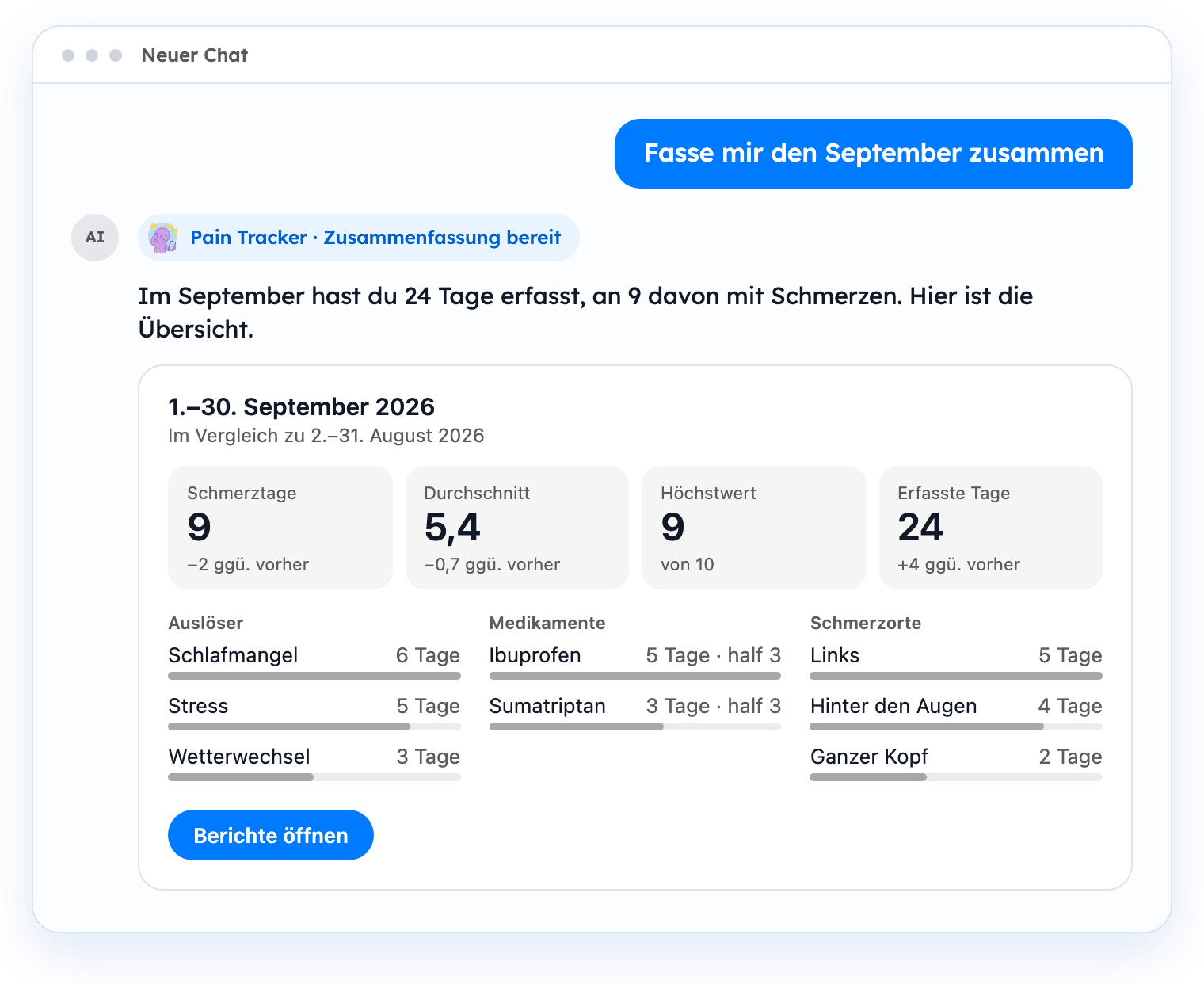Screen dimensions: 1204x984
Task: Click the 'Wetterwechsel' trigger label
Action: (x=239, y=757)
